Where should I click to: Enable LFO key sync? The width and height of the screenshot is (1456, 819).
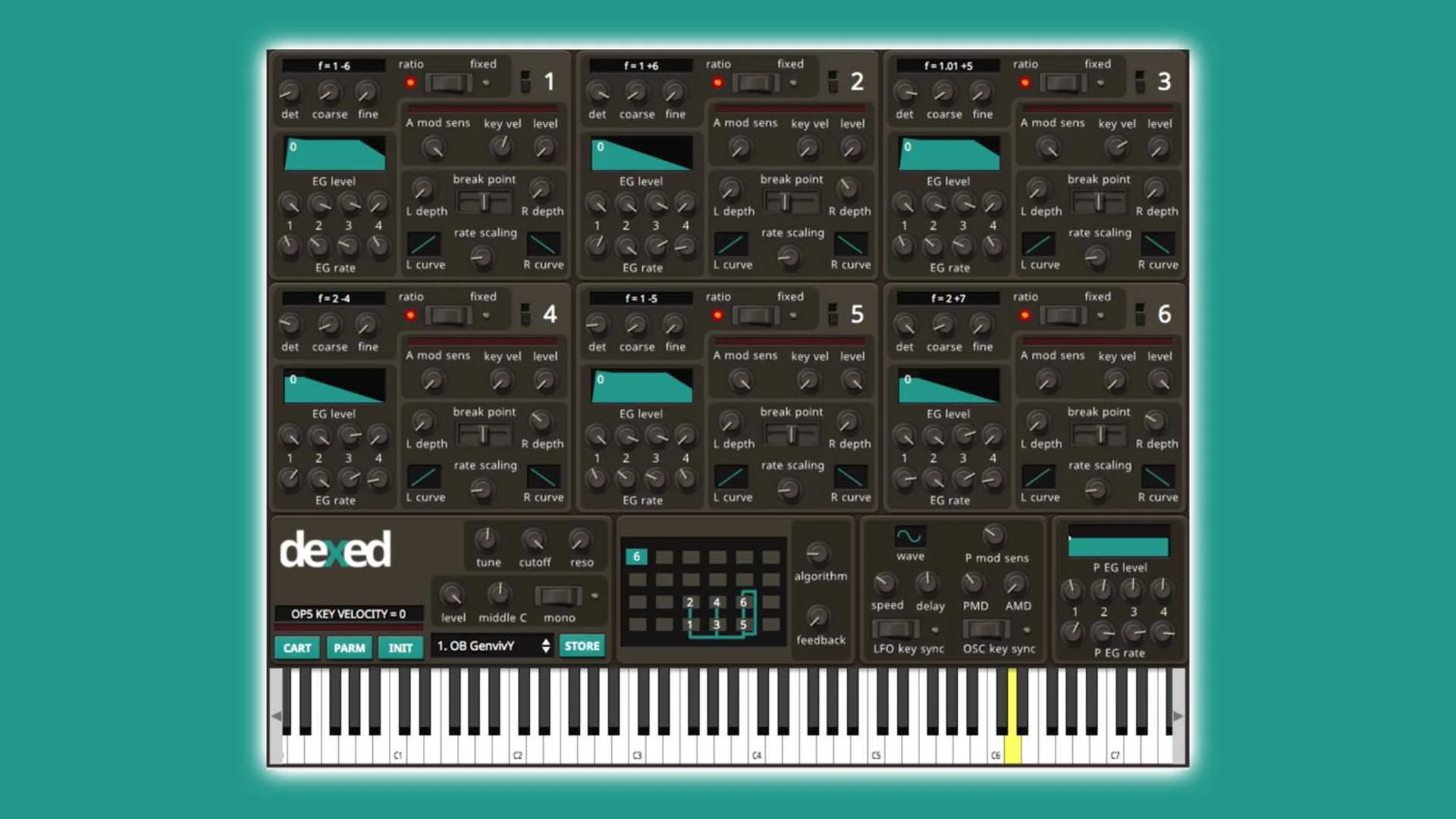[895, 629]
